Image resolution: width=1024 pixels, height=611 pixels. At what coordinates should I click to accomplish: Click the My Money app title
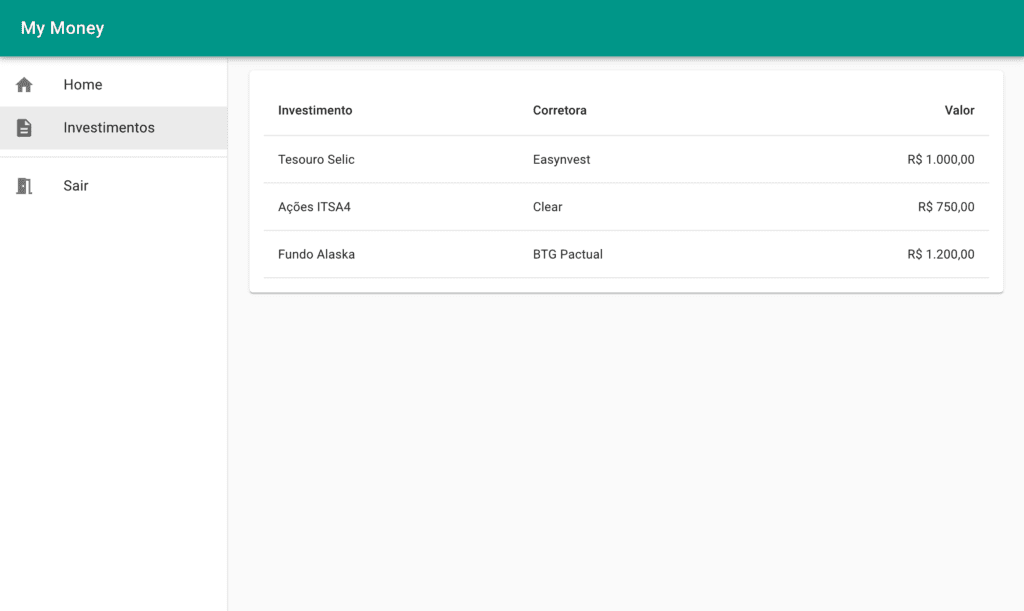(x=61, y=28)
